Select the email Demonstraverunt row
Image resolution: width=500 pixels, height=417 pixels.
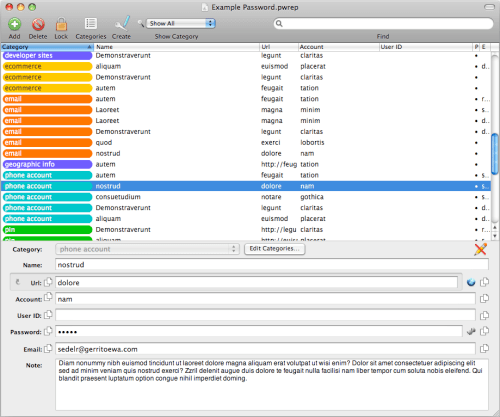point(246,131)
